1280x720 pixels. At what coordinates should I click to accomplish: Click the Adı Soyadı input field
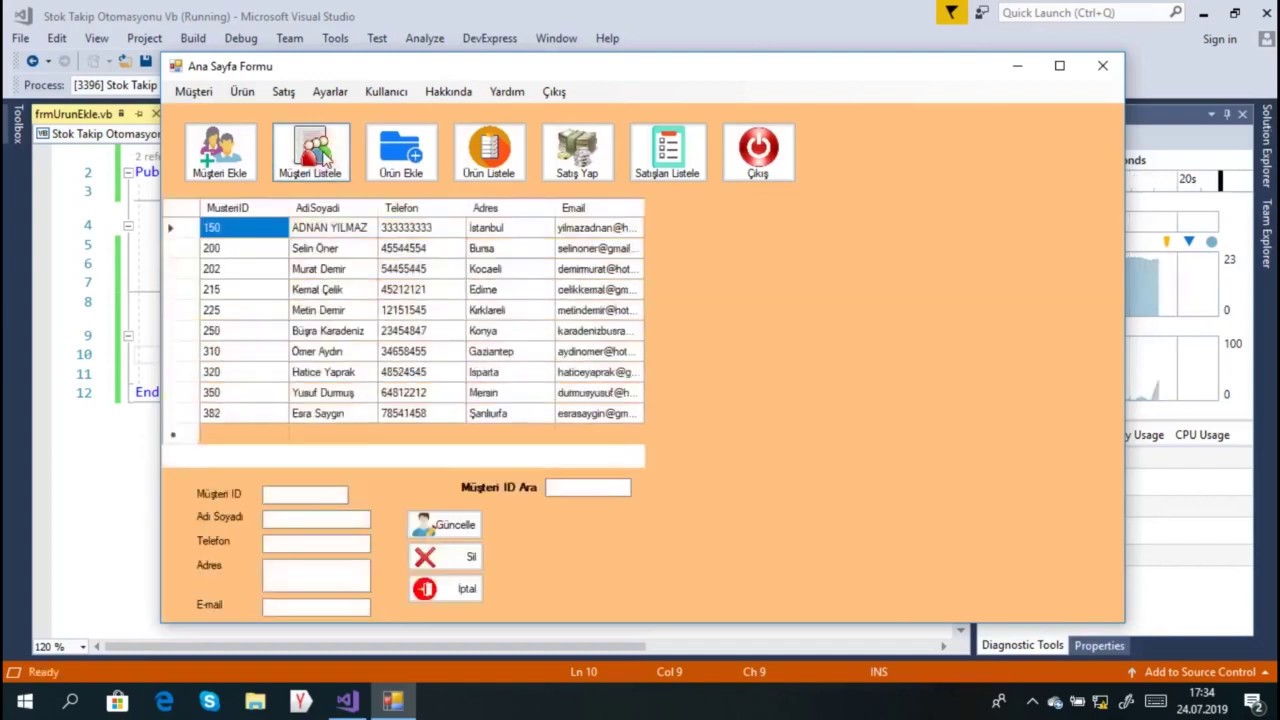click(316, 518)
